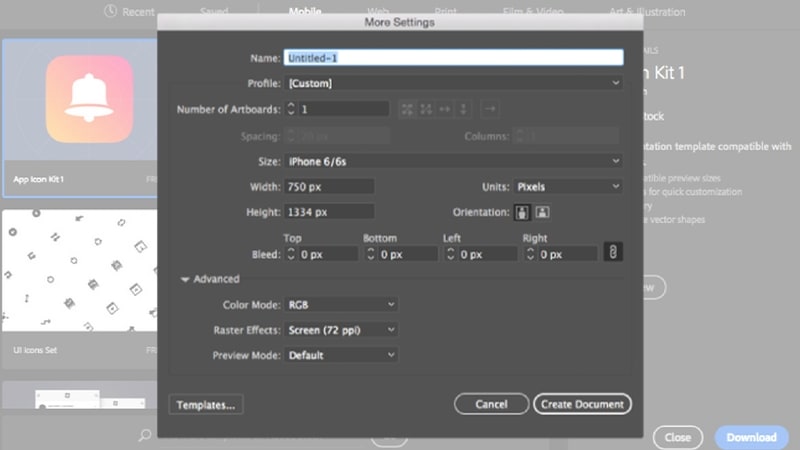Viewport: 800px width, 450px height.
Task: Open the Raster Effects dropdown
Action: [x=342, y=330]
